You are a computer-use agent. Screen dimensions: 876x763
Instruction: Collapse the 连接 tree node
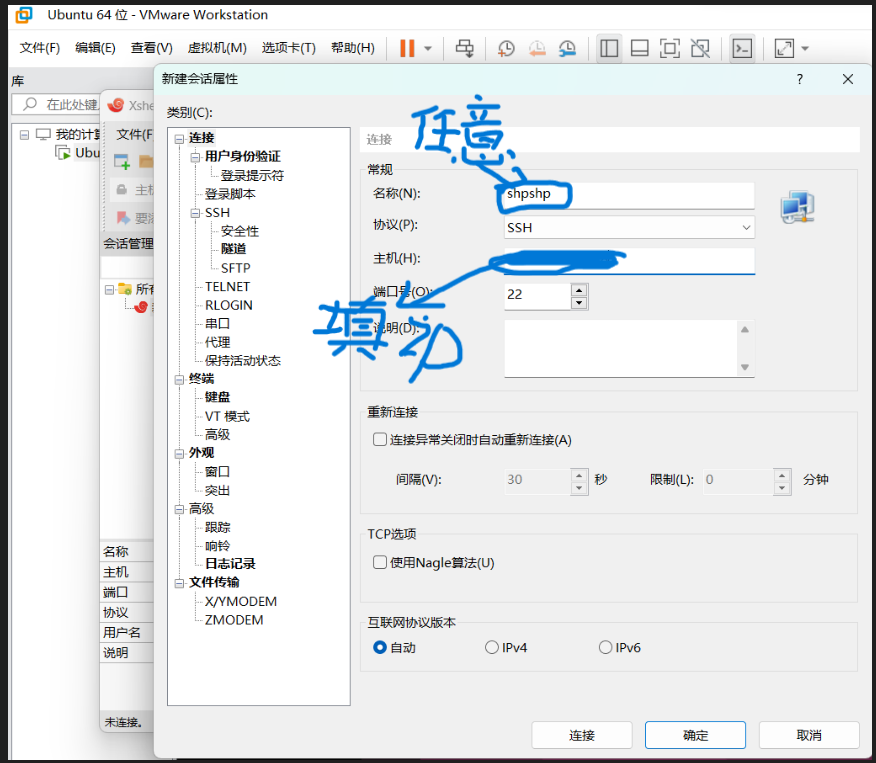pos(179,139)
